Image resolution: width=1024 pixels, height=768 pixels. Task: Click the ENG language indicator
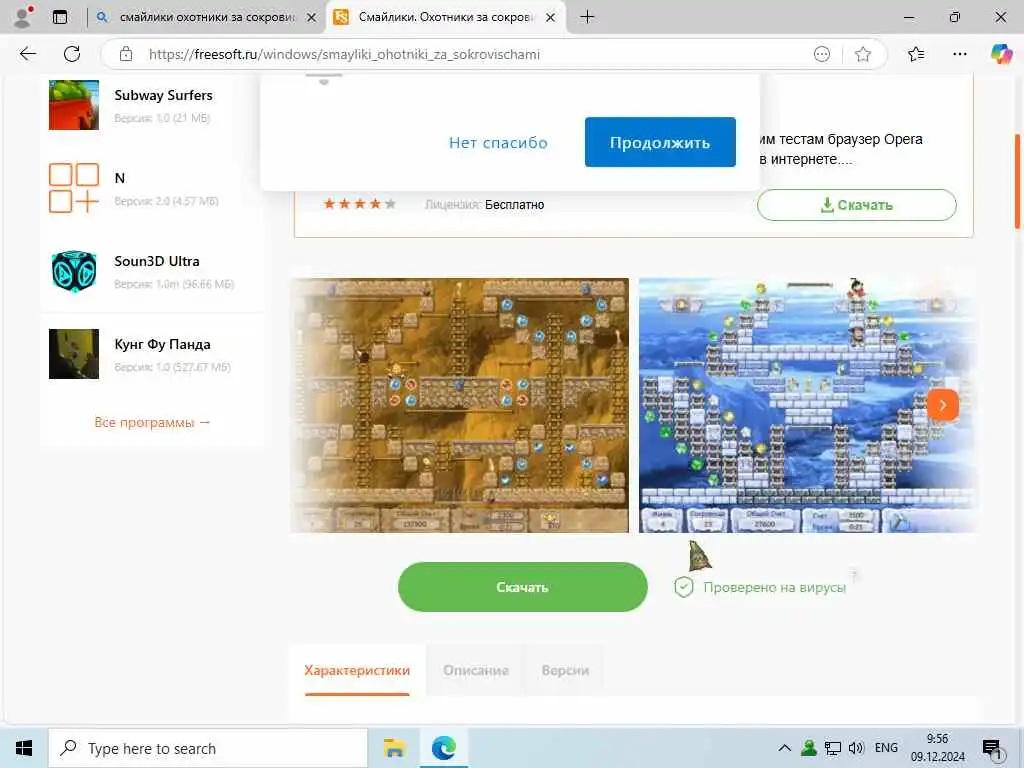(x=886, y=748)
